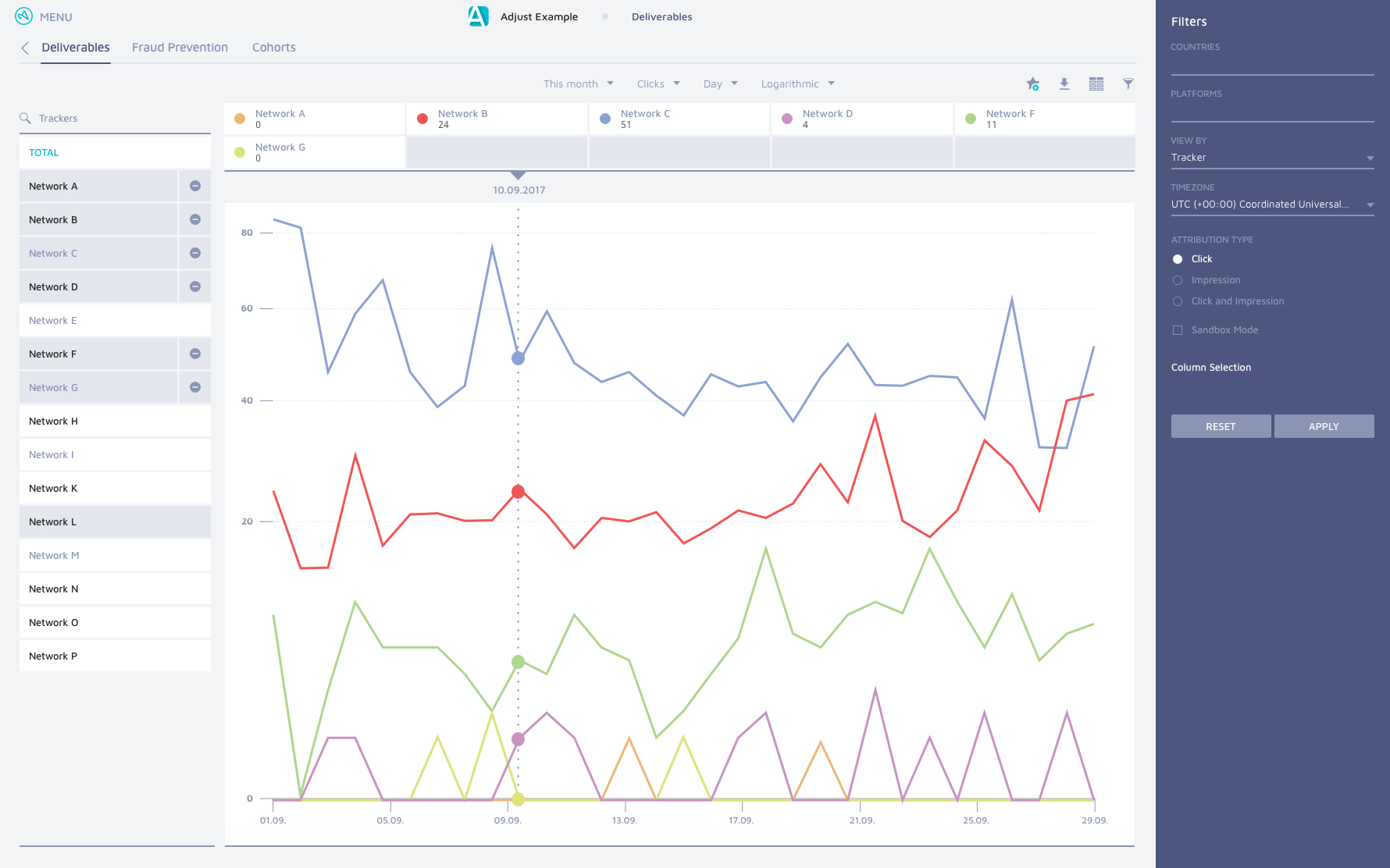Open the This month date range dropdown
This screenshot has height=868, width=1390.
coord(577,84)
